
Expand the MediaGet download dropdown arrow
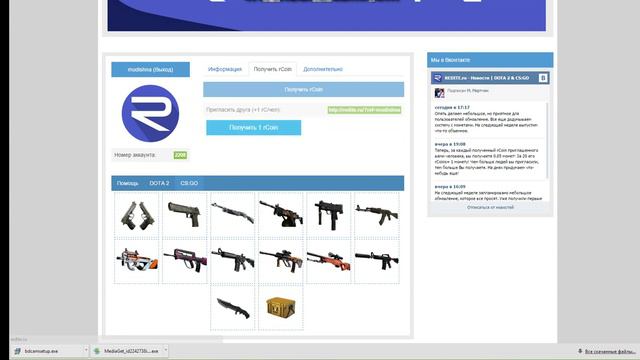pos(165,350)
